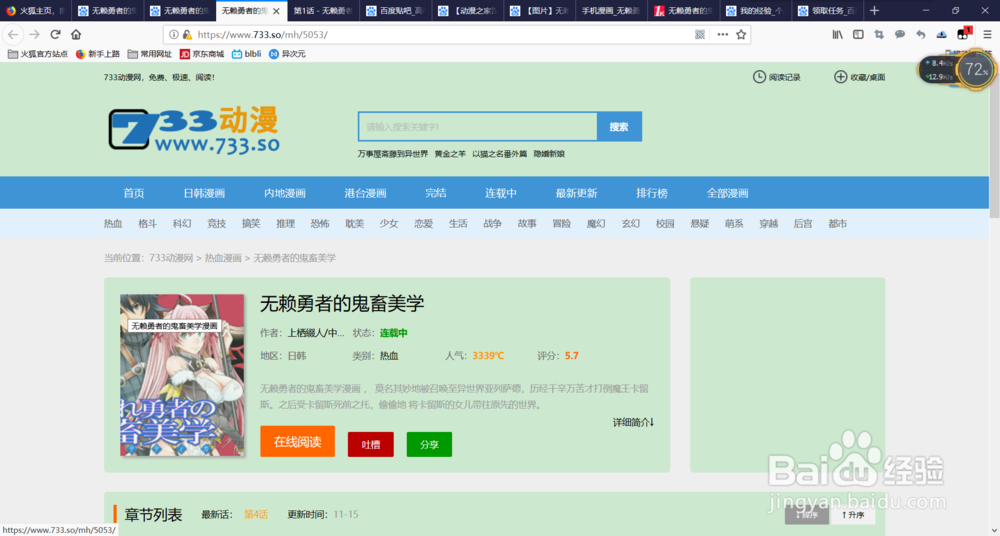Open the QR code icon in address bar
This screenshot has width=1000, height=536.
click(700, 34)
